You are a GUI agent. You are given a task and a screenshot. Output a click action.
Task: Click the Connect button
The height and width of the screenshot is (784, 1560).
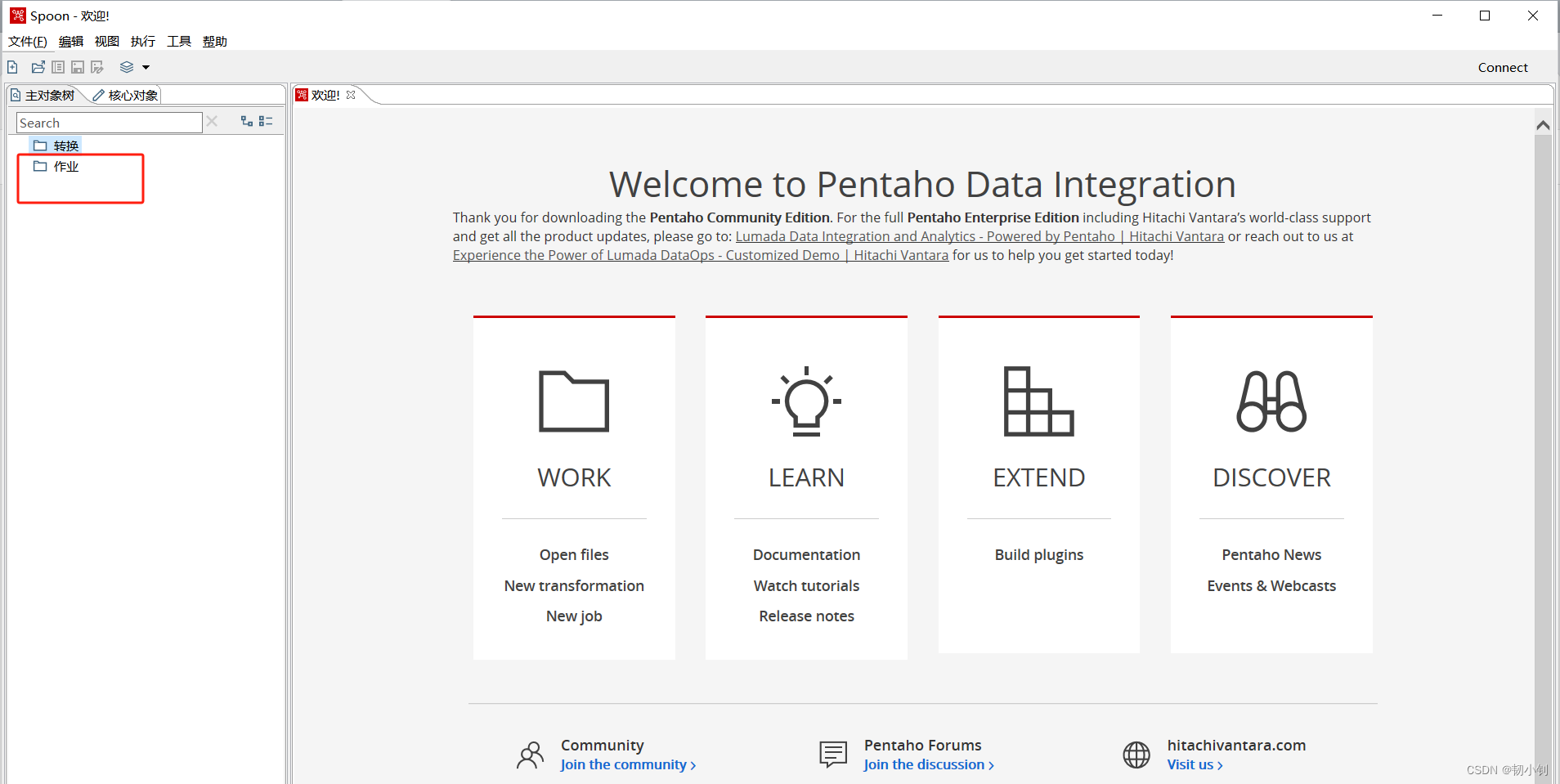(x=1503, y=67)
